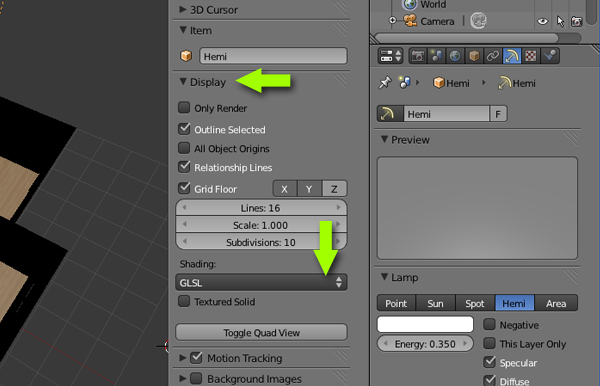Collapse the Display panel
600x386 pixels.
(183, 82)
